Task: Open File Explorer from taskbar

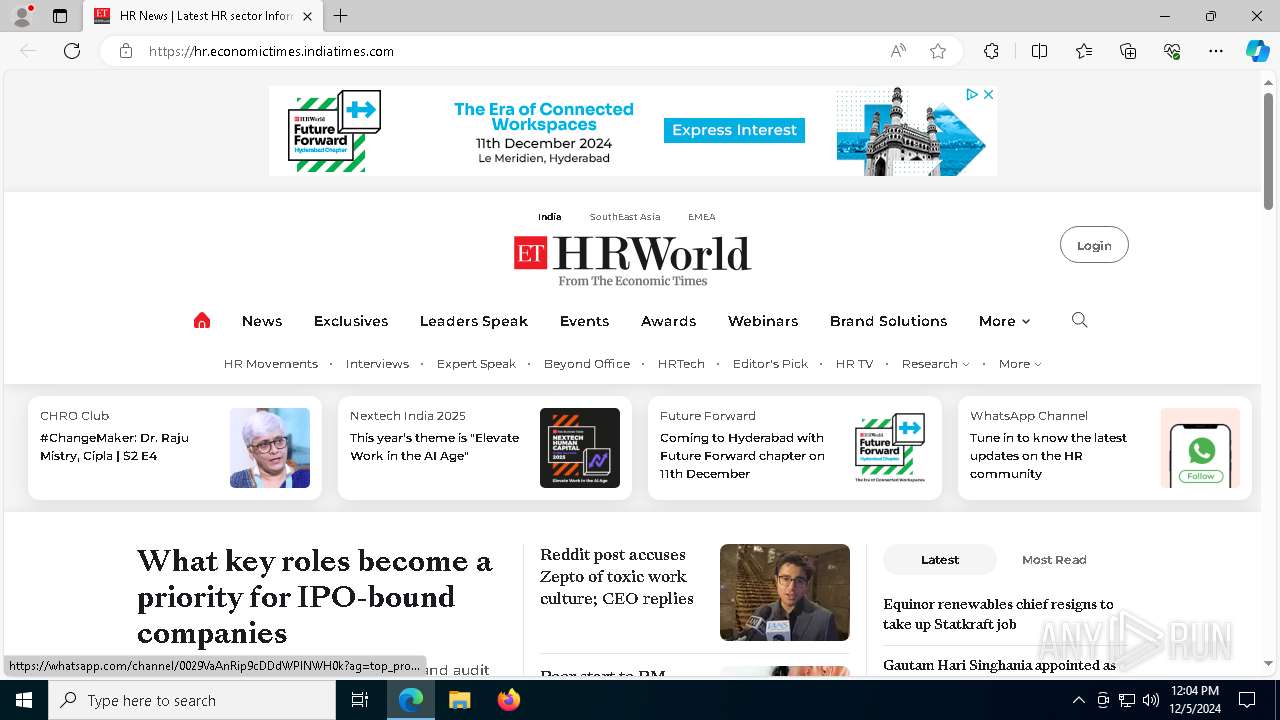Action: (x=459, y=700)
